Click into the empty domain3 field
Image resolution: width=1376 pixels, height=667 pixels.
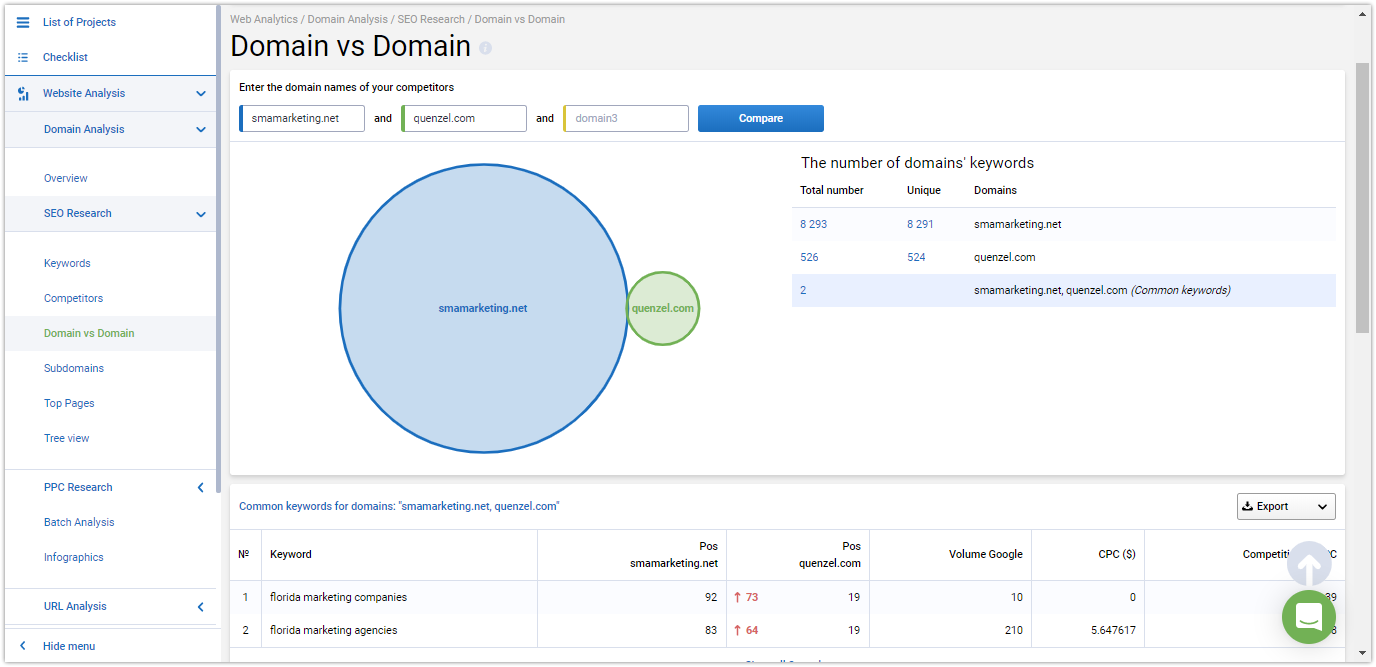(626, 118)
